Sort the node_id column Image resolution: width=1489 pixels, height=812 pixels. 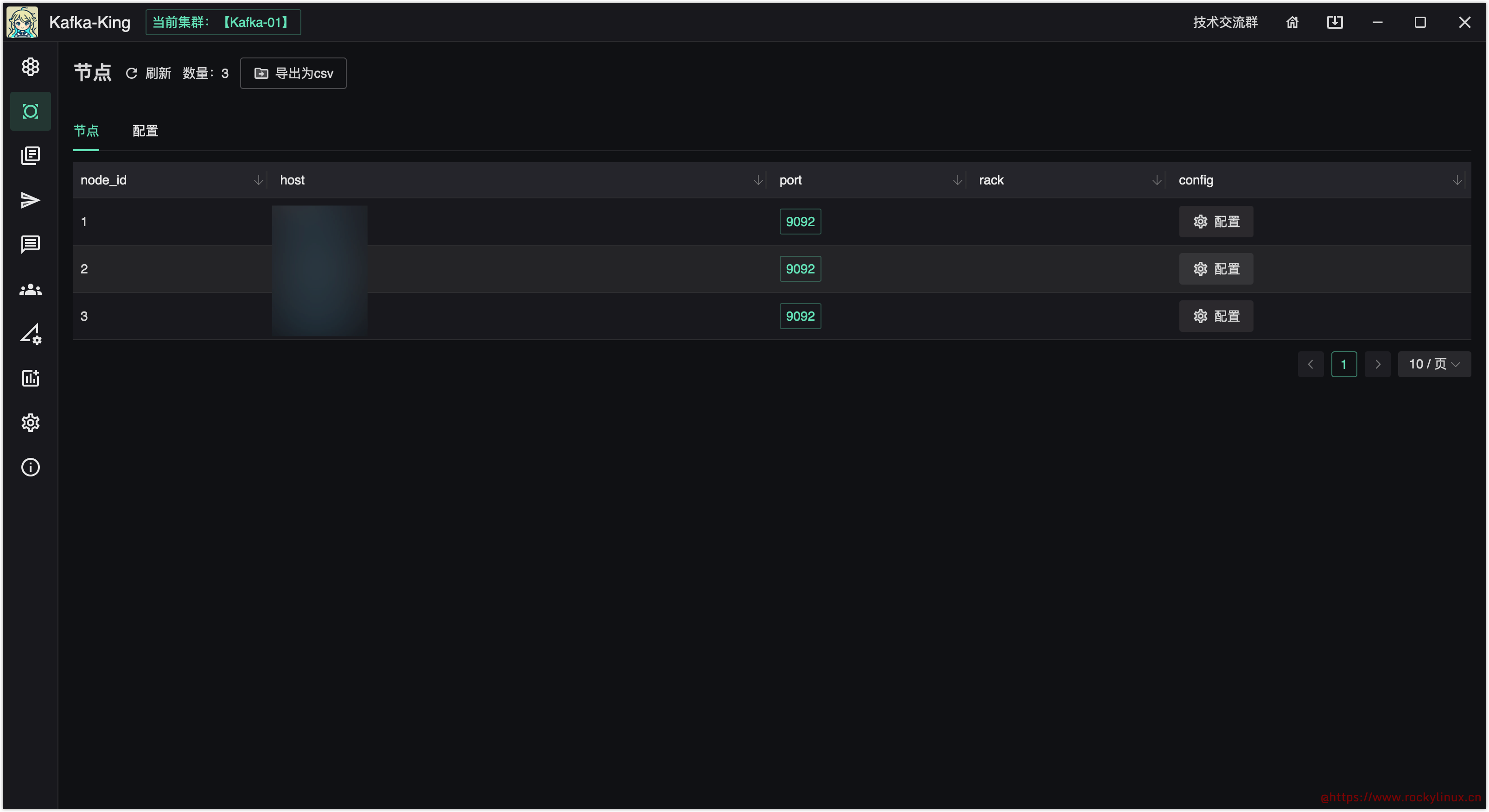click(x=258, y=180)
